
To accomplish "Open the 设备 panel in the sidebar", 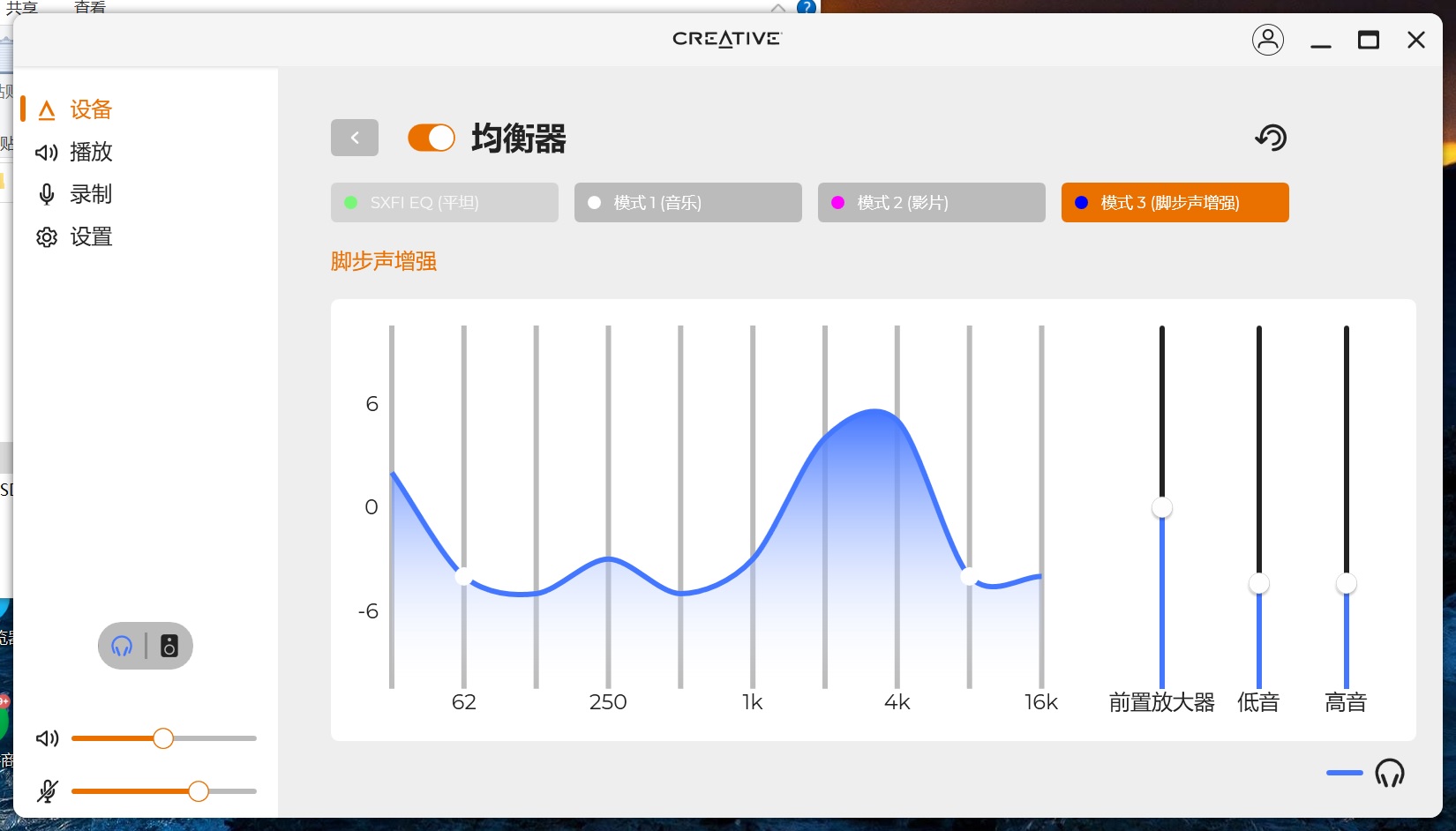I will 89,109.
